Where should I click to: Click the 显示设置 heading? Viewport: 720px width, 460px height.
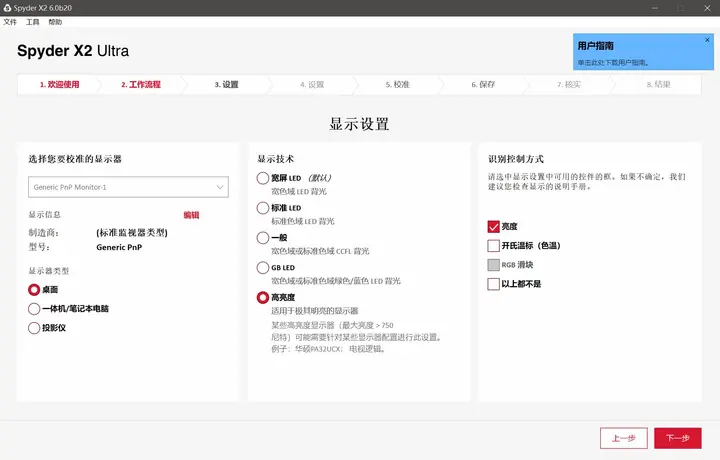point(359,124)
